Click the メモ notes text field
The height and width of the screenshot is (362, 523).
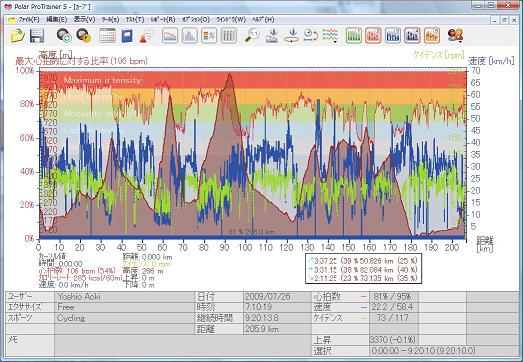(183, 345)
